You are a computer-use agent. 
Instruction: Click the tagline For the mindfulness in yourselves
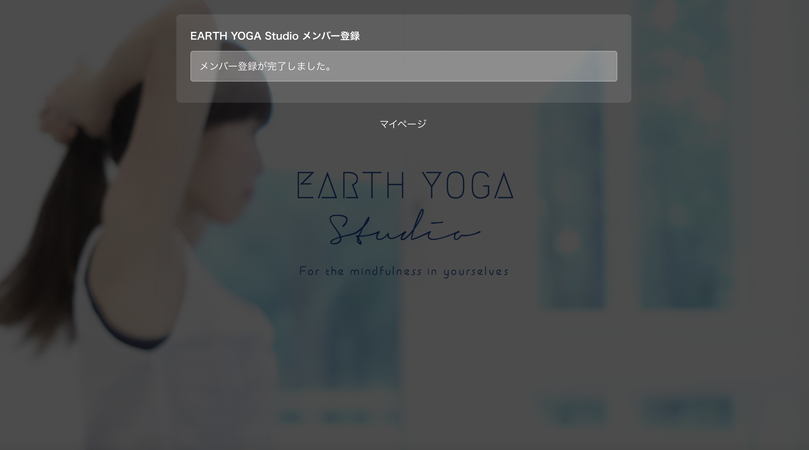pyautogui.click(x=404, y=271)
